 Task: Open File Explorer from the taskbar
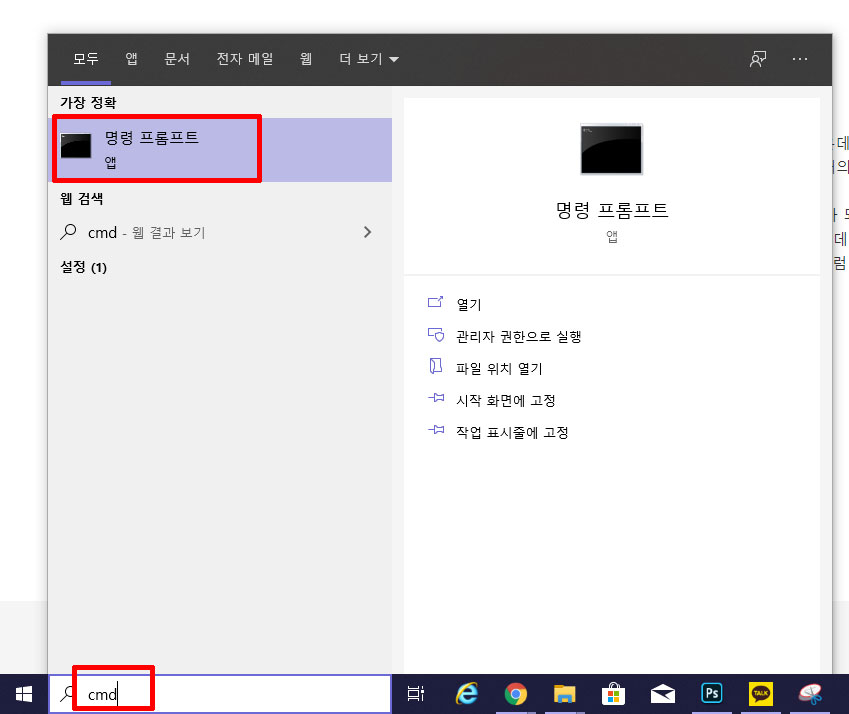[564, 694]
